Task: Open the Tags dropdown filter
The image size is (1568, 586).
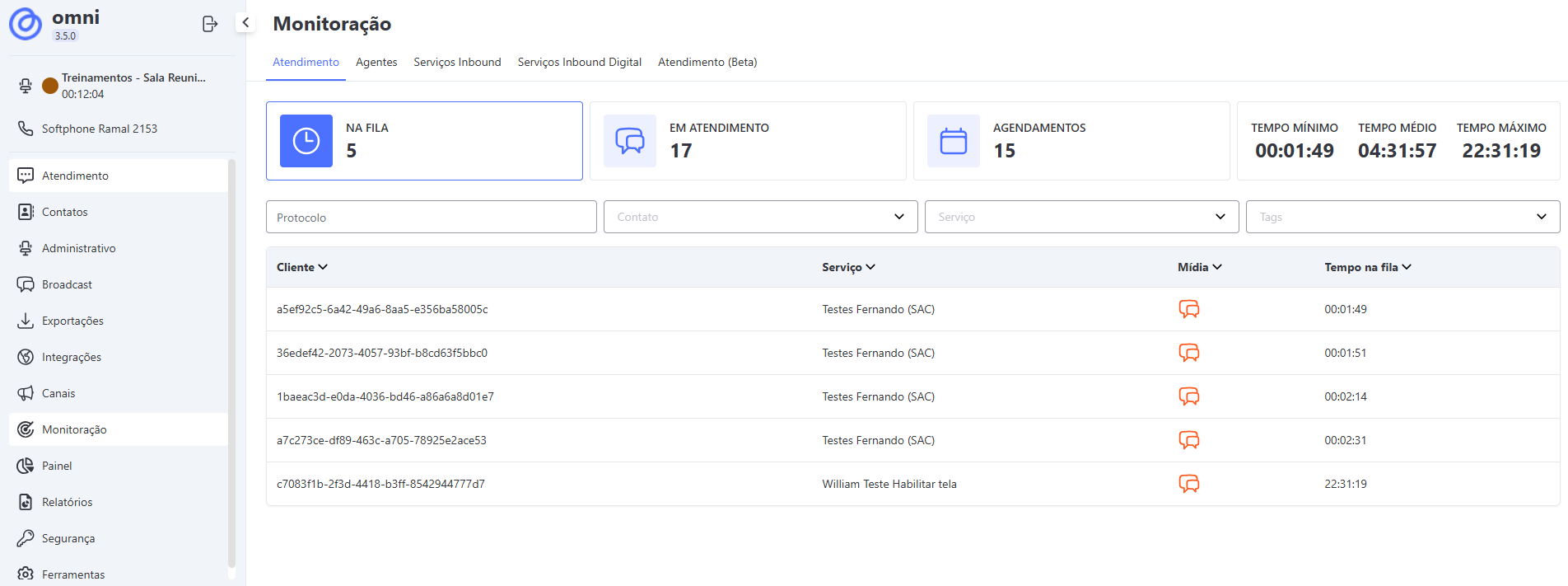Action: tap(1402, 217)
